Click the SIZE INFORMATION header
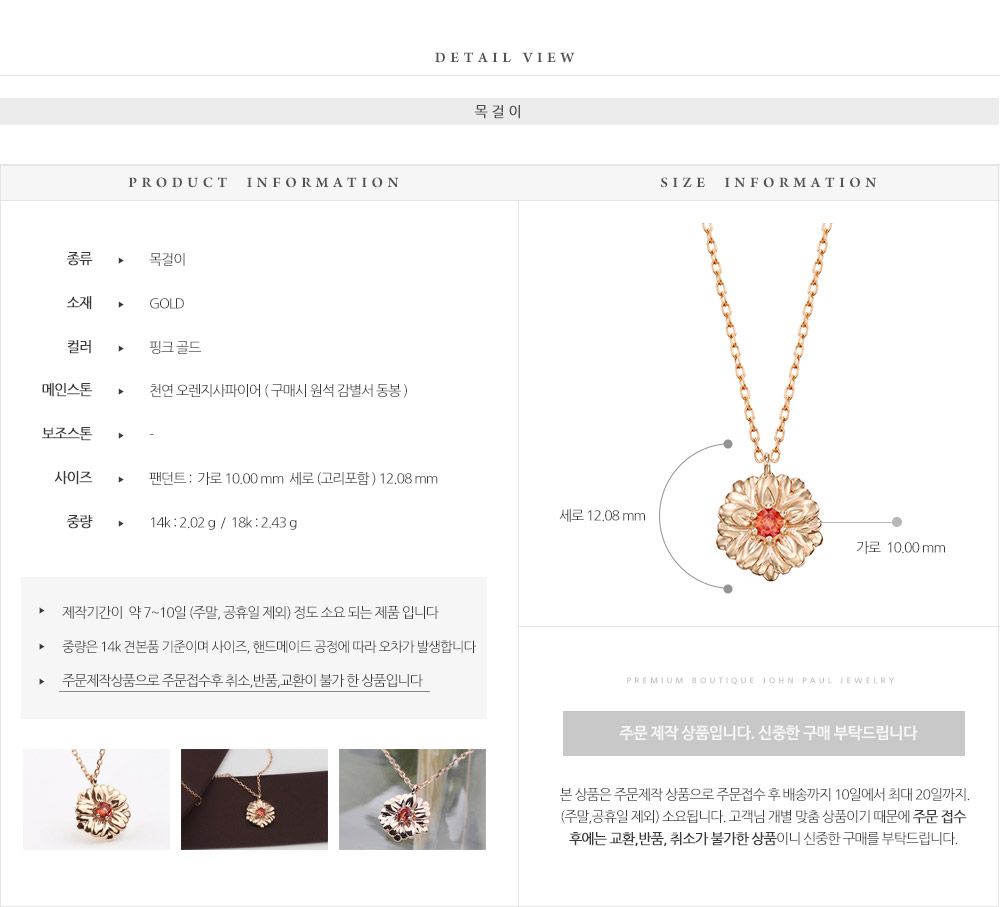The width and height of the screenshot is (1000, 907). pyautogui.click(x=768, y=182)
